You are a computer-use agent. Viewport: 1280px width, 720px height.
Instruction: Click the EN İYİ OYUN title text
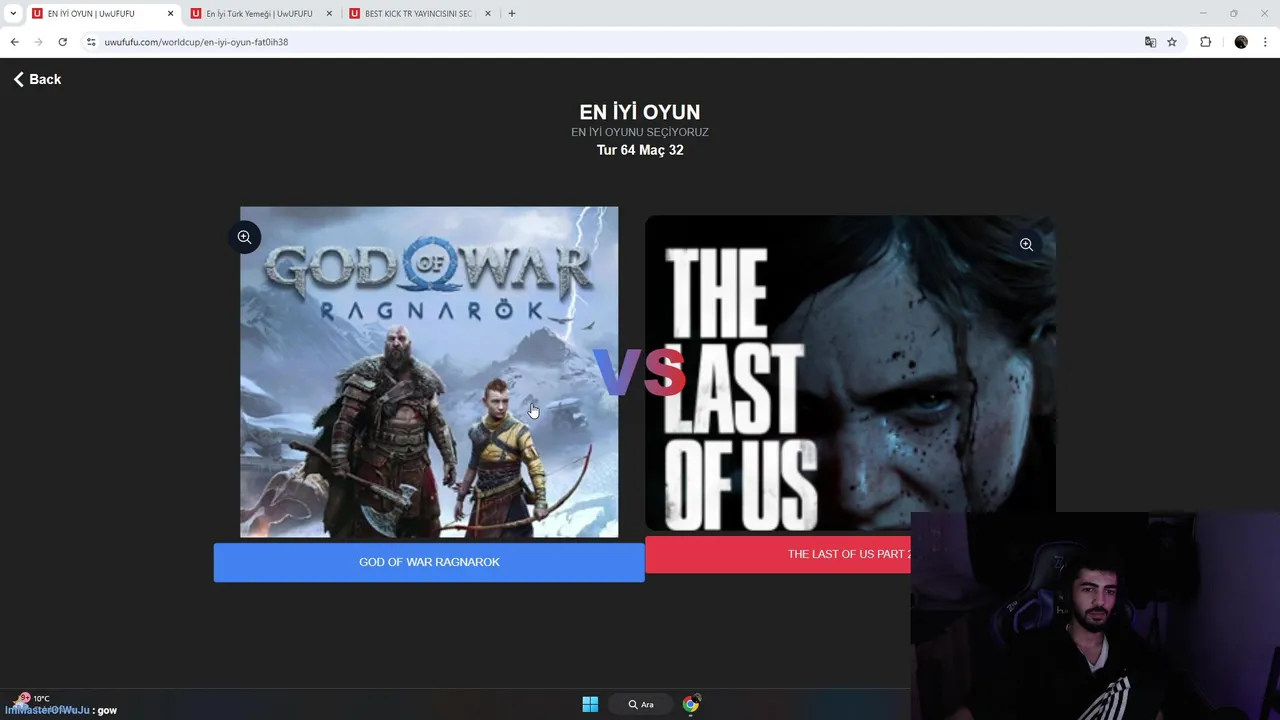[x=640, y=112]
